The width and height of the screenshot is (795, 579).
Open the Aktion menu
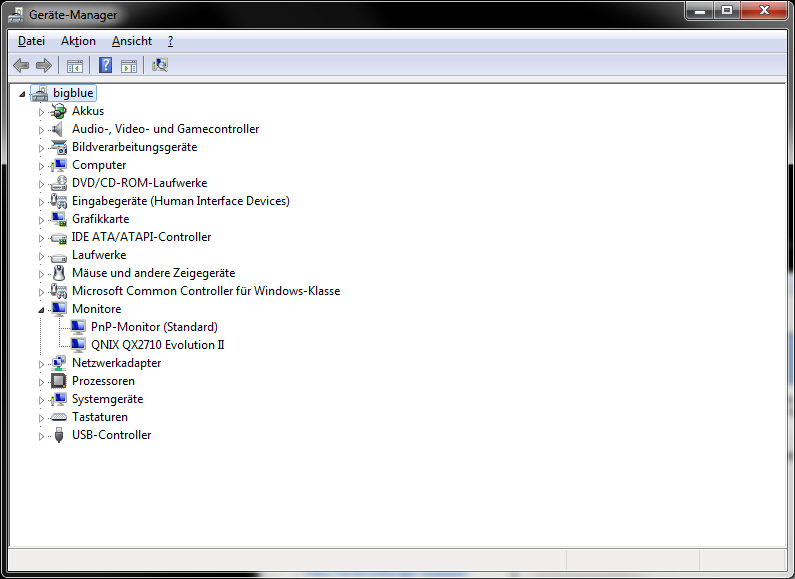[78, 41]
